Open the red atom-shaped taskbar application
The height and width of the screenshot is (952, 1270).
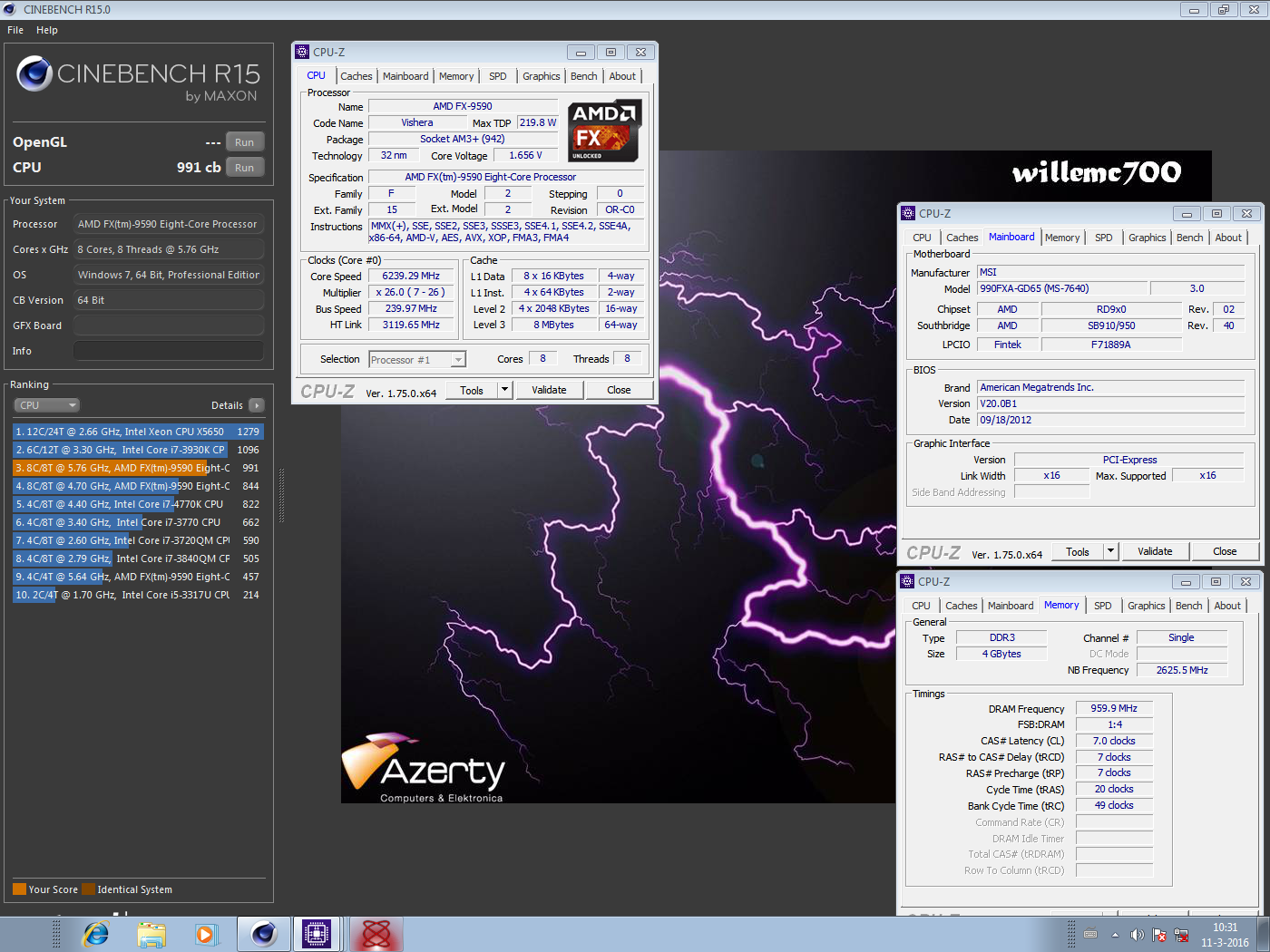(376, 934)
